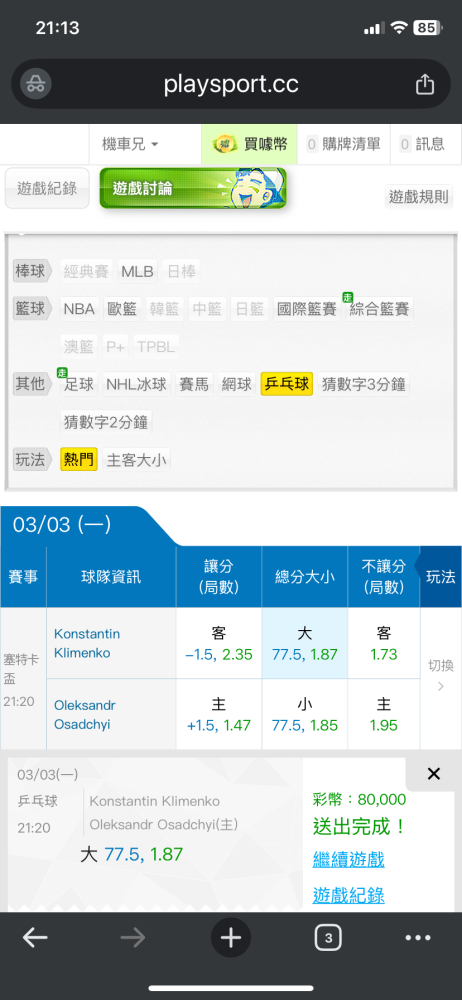Tap 總分大小 column header
Viewport: 462px width, 1000px height.
(304, 577)
